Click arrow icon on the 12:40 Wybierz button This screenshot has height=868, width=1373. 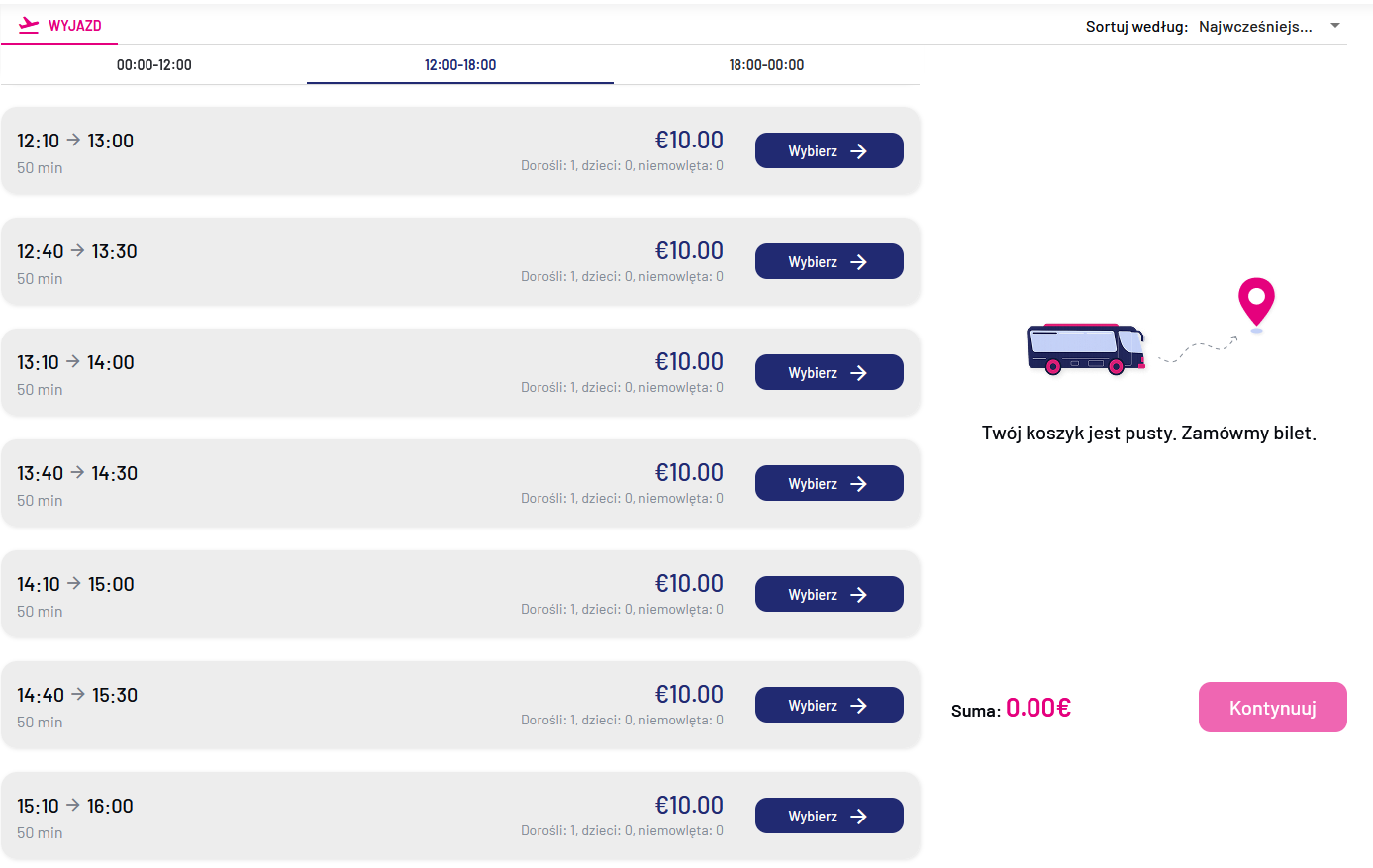(x=859, y=262)
